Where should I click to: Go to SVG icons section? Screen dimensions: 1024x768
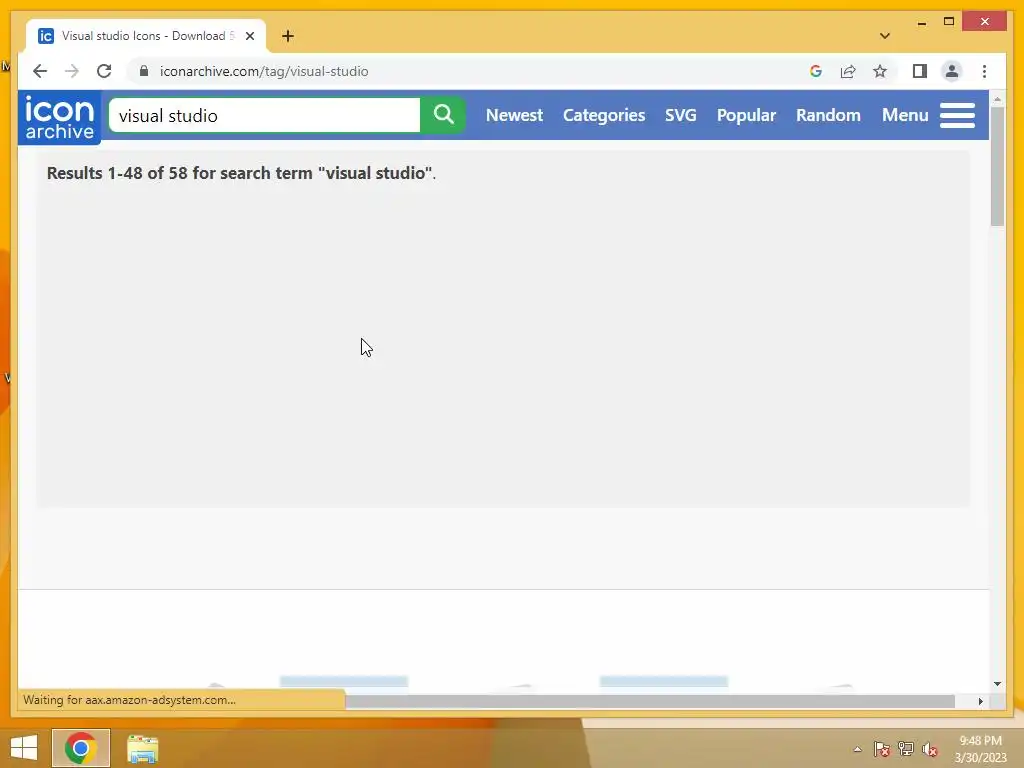pyautogui.click(x=680, y=115)
